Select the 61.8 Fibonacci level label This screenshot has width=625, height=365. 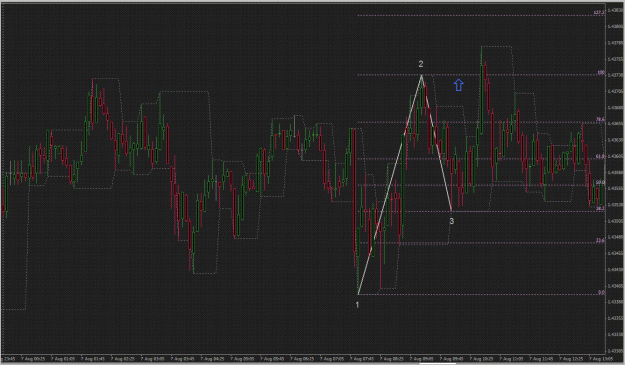[x=600, y=157]
